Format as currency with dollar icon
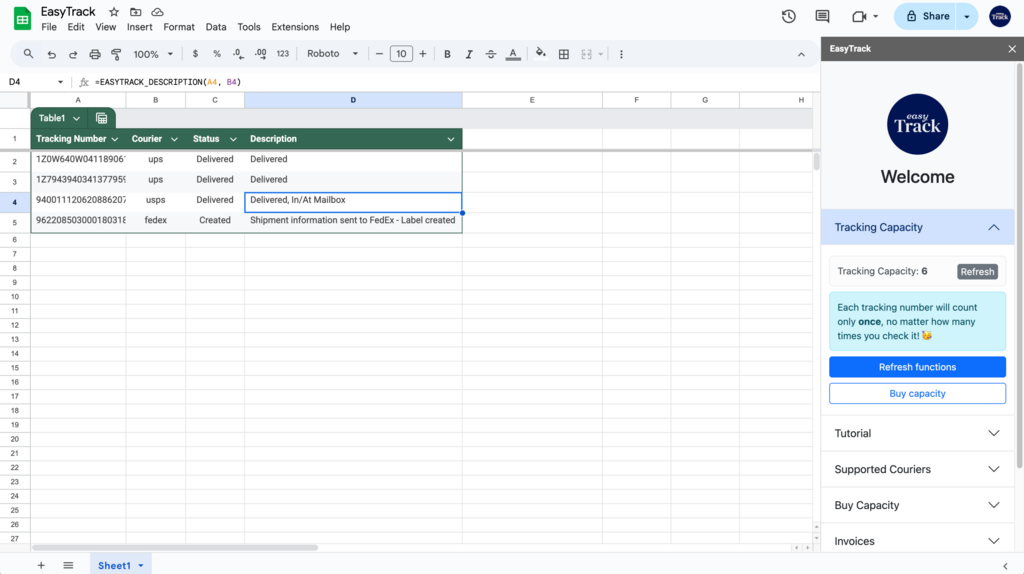Viewport: 1024px width, 574px height. 195,54
